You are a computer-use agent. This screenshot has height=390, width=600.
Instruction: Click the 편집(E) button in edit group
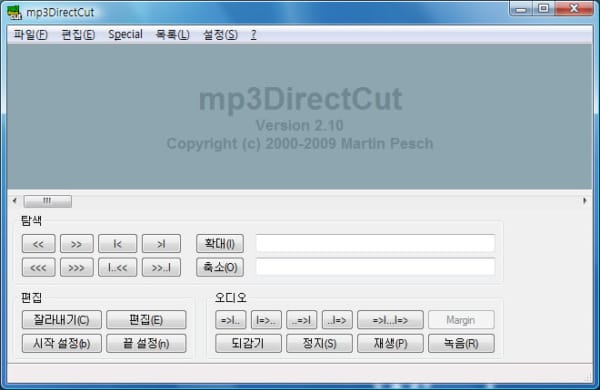pyautogui.click(x=146, y=320)
